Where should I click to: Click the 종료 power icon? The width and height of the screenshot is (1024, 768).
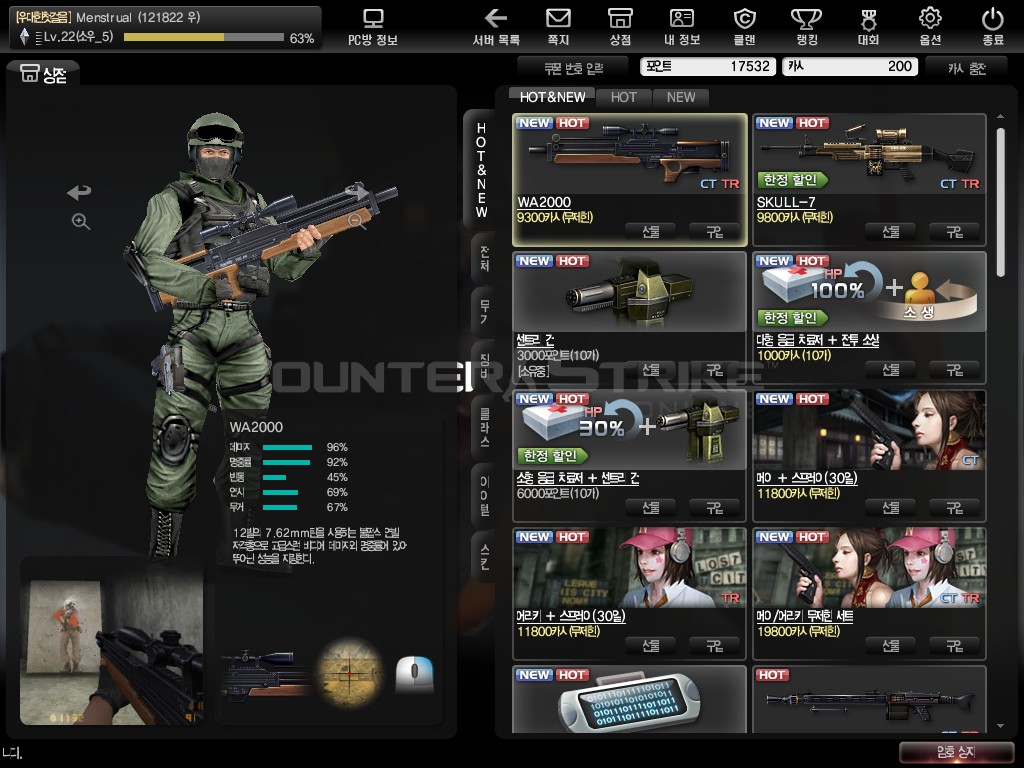coord(993,27)
